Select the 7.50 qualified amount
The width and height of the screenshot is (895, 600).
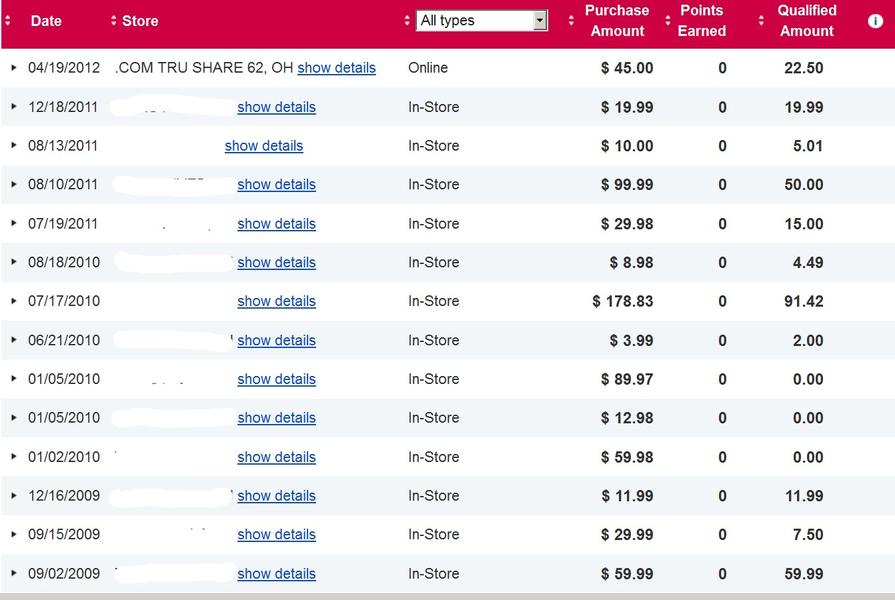pyautogui.click(x=808, y=534)
